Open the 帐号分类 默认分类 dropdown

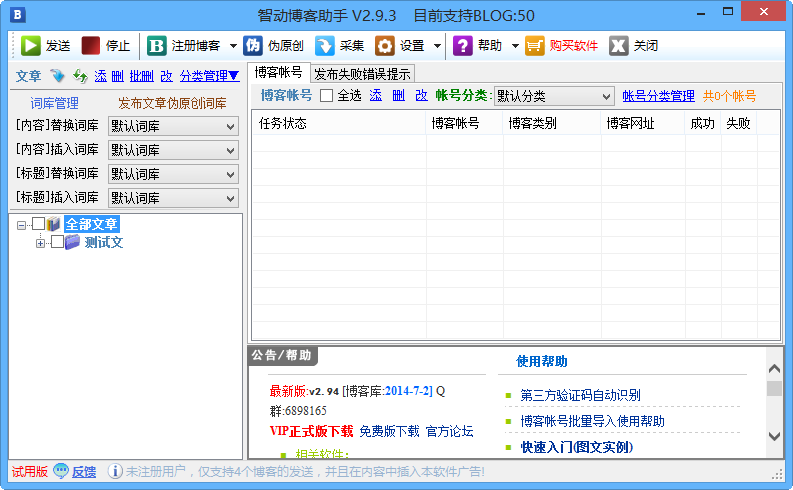554,96
